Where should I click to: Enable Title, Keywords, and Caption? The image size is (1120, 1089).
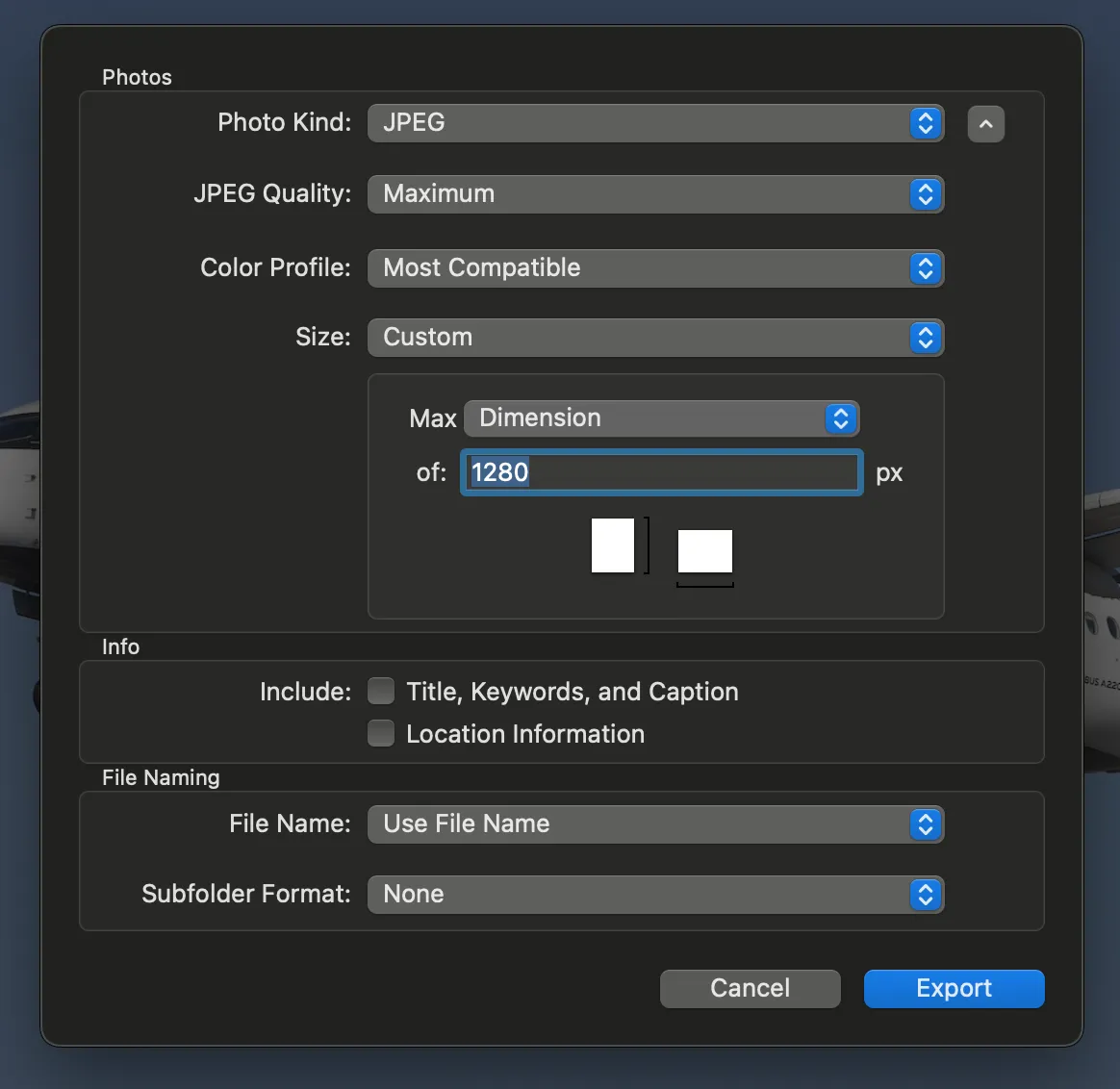pos(380,691)
